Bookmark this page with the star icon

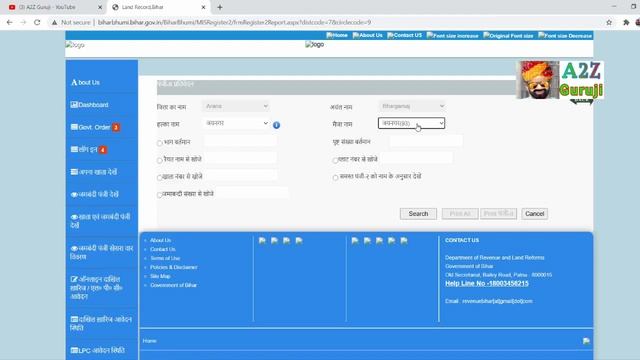609,22
